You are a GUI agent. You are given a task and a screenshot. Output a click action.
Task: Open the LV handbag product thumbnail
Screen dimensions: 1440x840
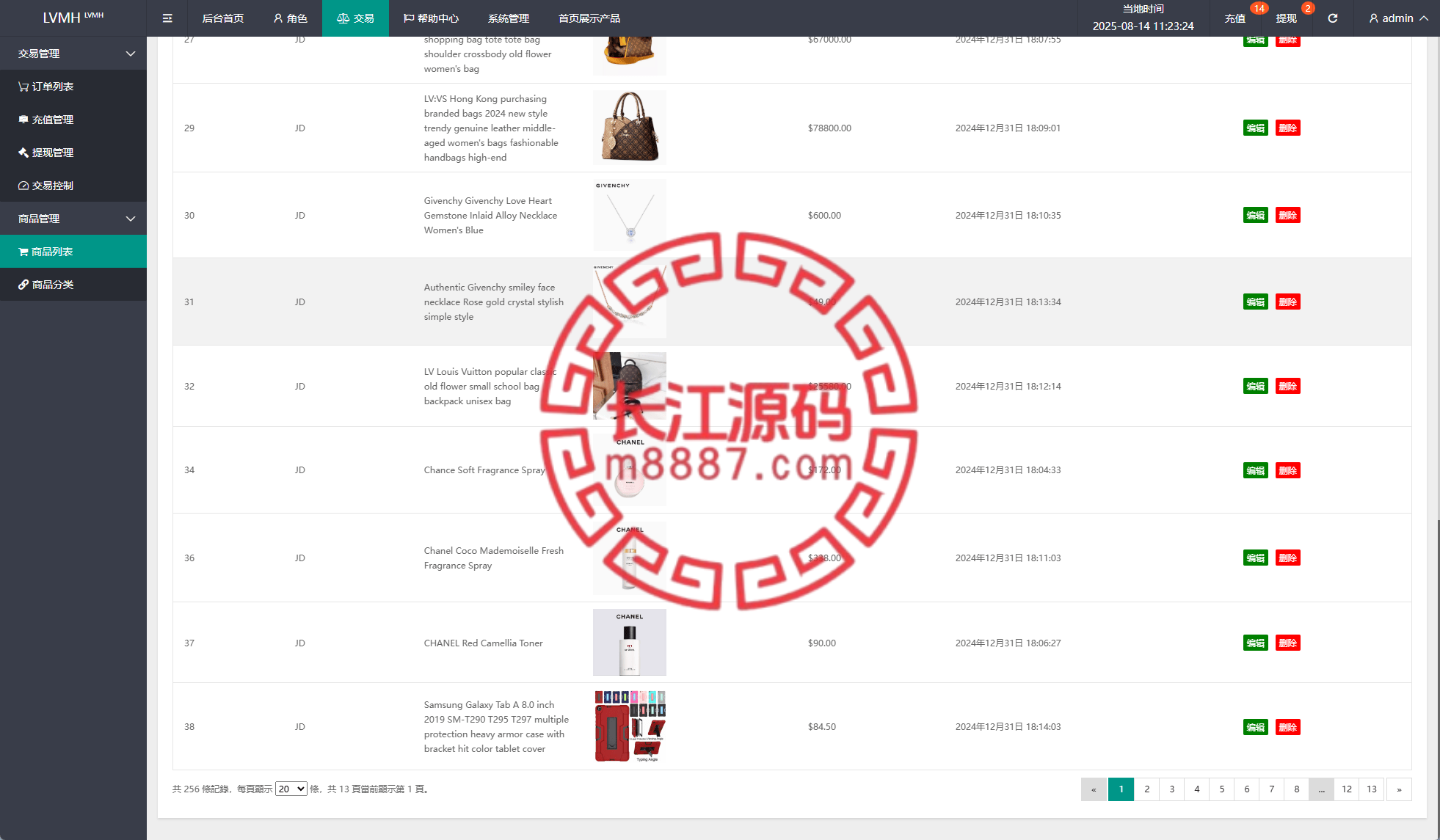click(x=630, y=128)
